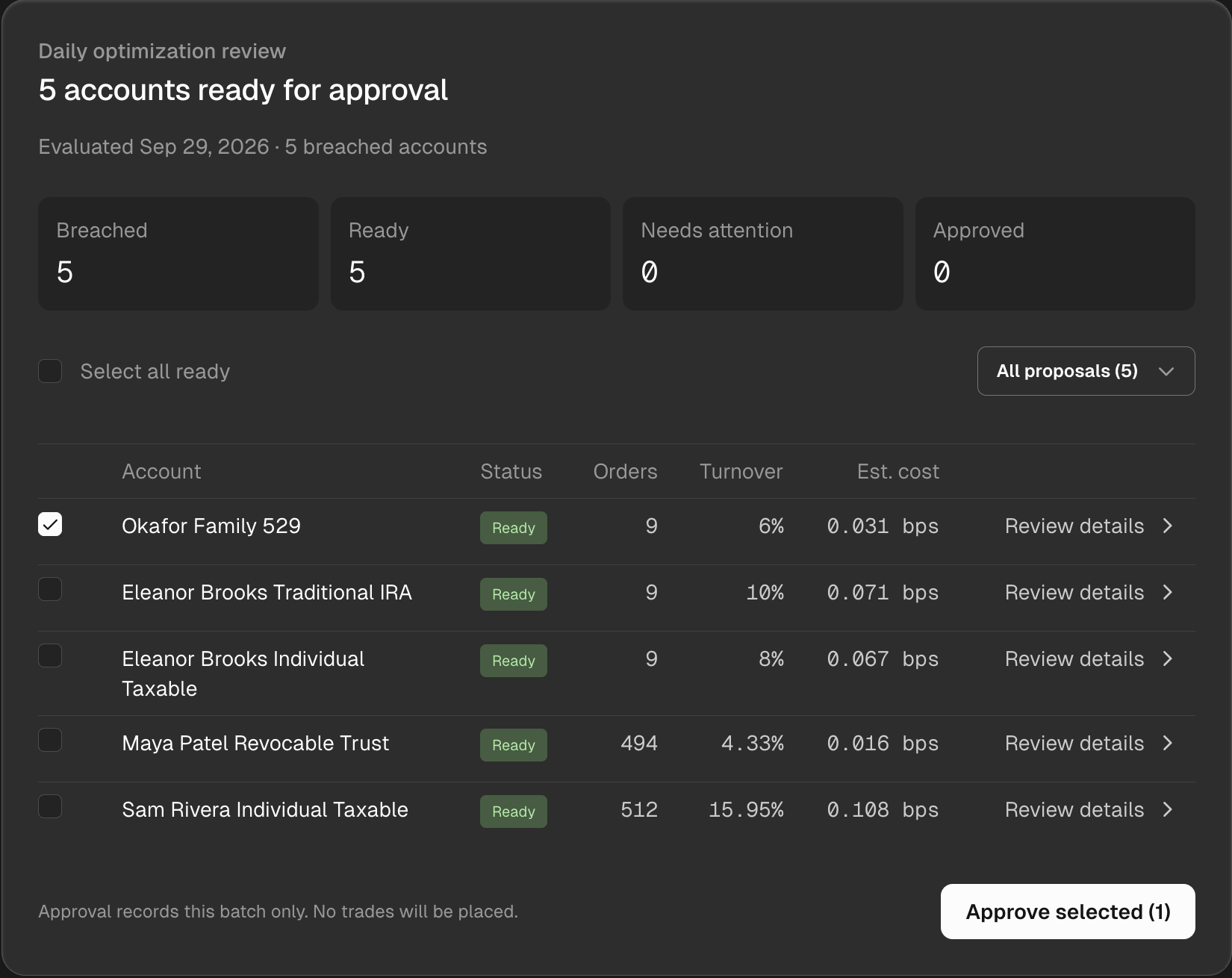The width and height of the screenshot is (1232, 978).
Task: Click the 0.016 bps estimated cost
Action: click(x=883, y=744)
